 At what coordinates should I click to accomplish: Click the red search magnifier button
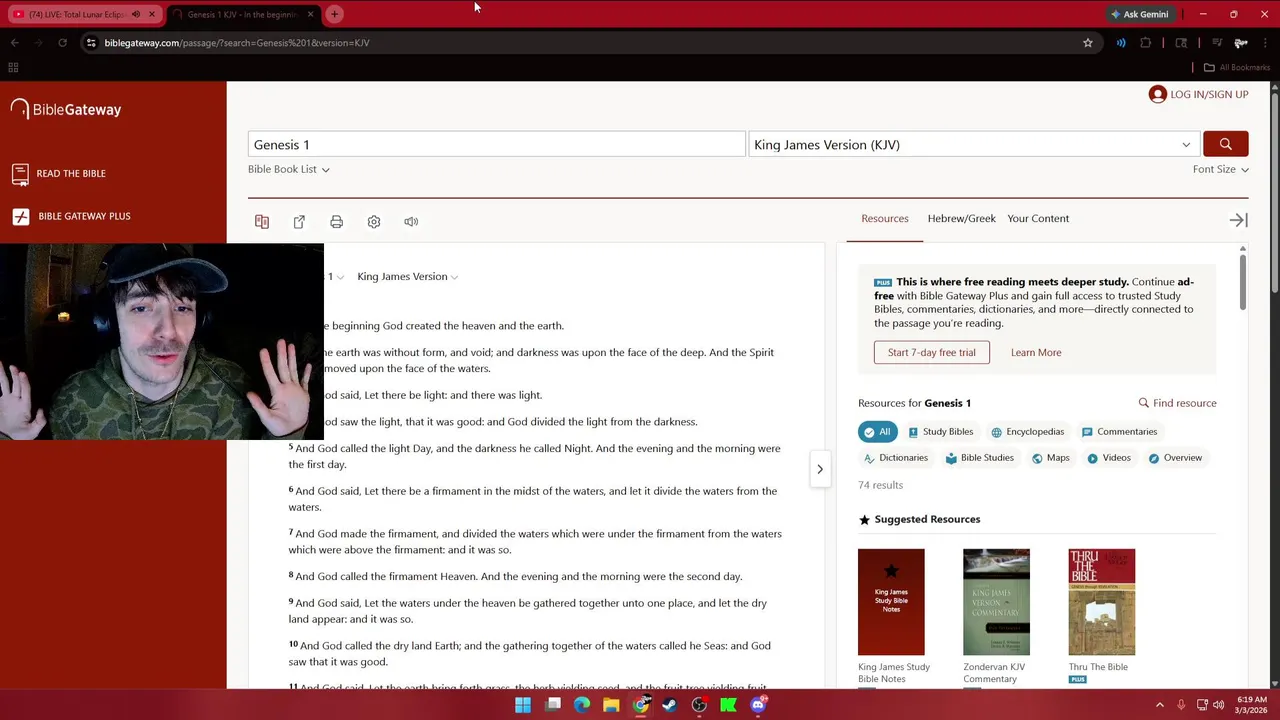[x=1225, y=144]
